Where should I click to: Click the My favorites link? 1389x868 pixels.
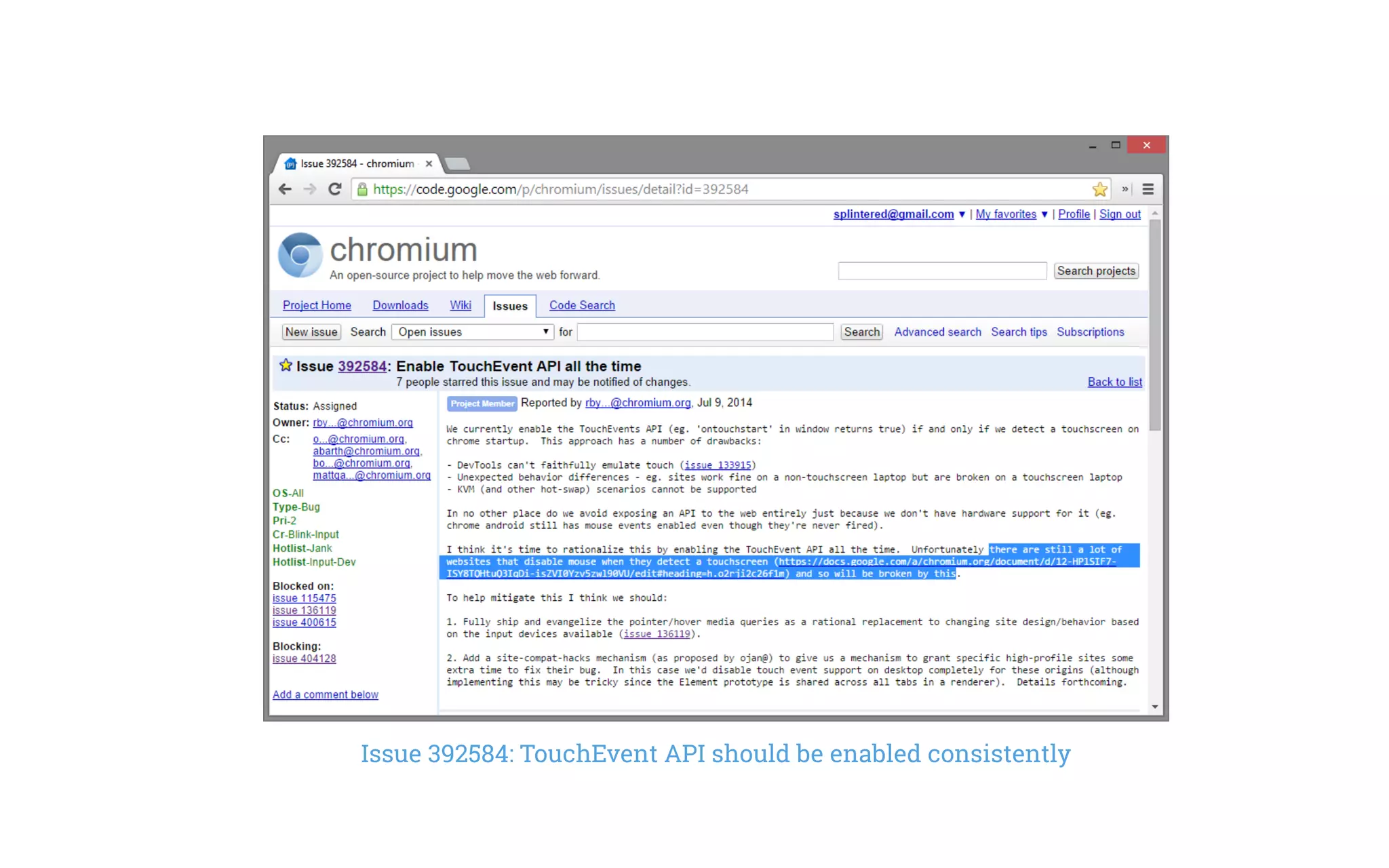(x=1006, y=214)
